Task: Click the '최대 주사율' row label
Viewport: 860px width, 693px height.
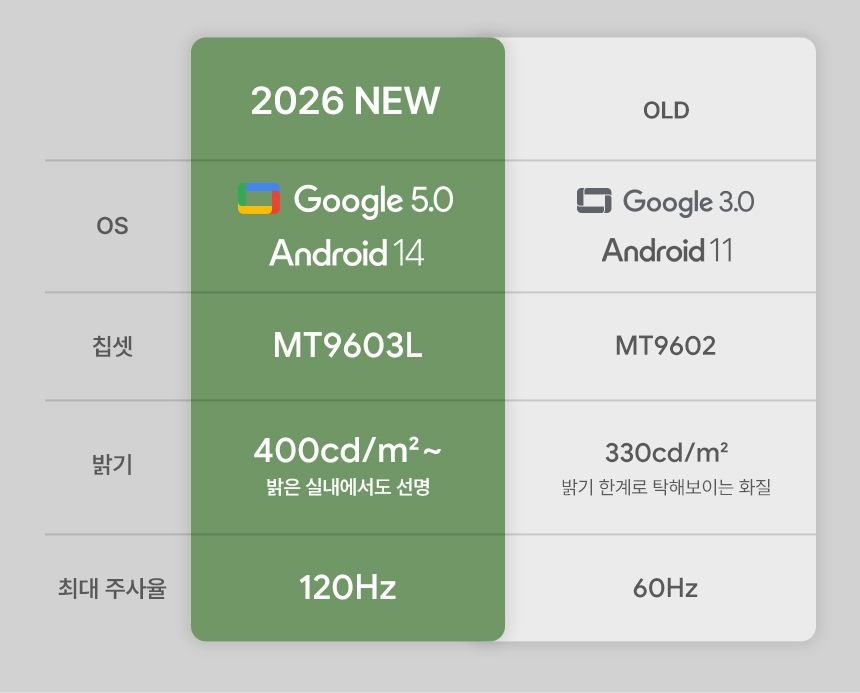Action: click(x=112, y=588)
